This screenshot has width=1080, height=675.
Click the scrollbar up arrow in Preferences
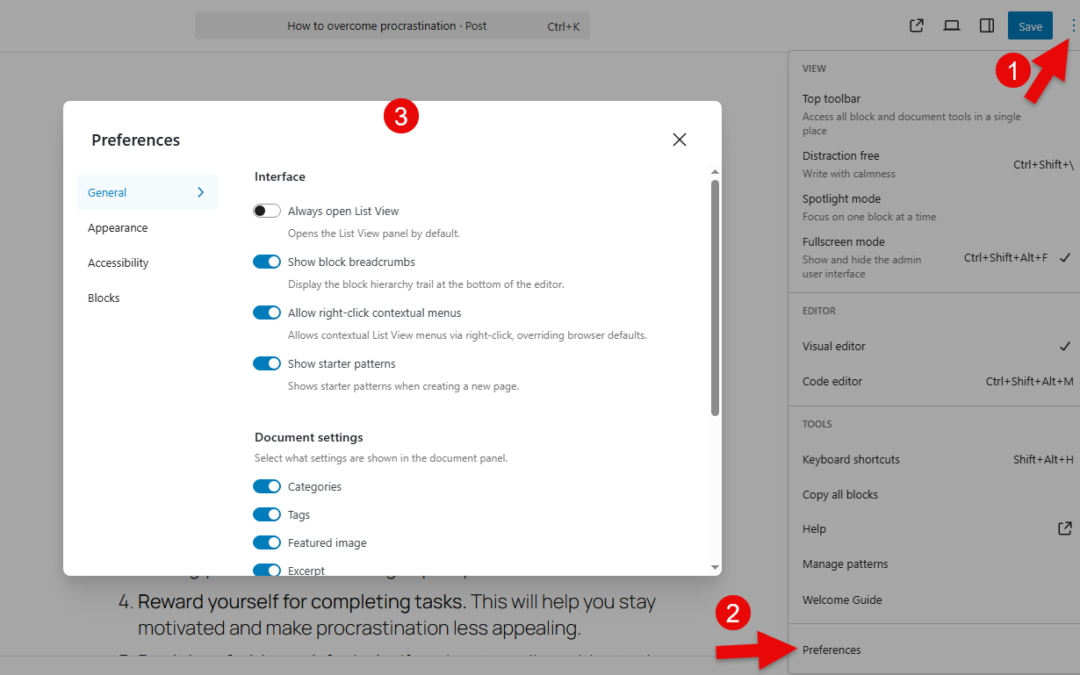point(715,172)
